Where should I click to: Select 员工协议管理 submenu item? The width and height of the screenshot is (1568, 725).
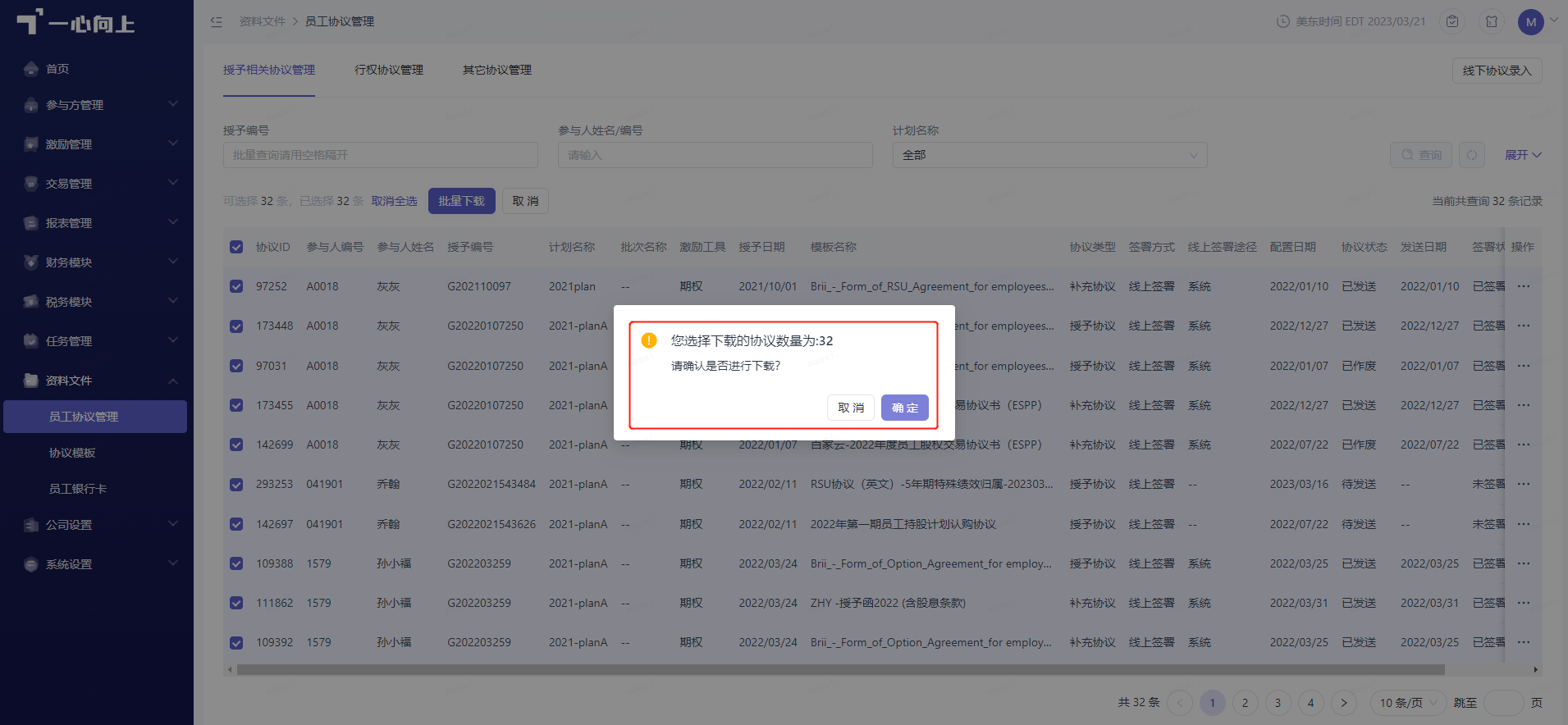pyautogui.click(x=95, y=417)
